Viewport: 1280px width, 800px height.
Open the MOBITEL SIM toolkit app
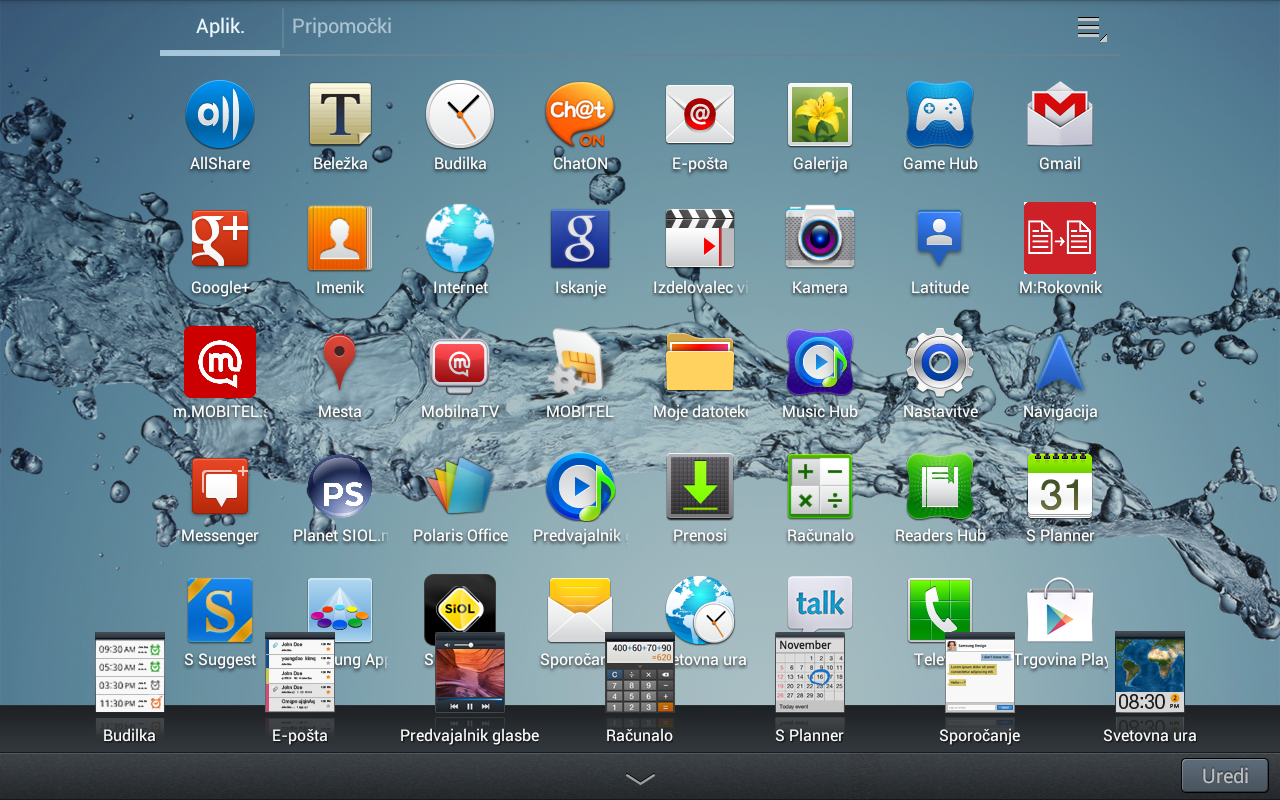(580, 362)
